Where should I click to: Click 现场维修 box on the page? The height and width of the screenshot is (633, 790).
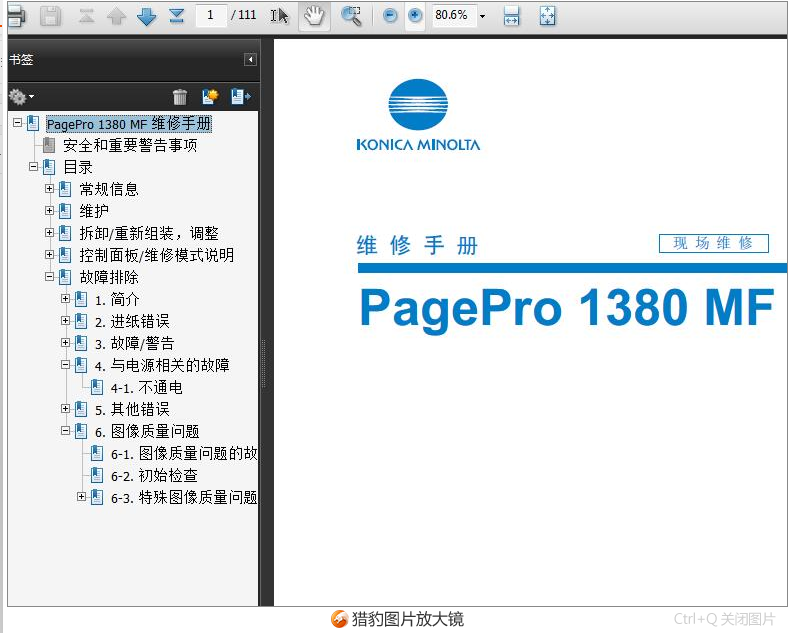point(713,243)
